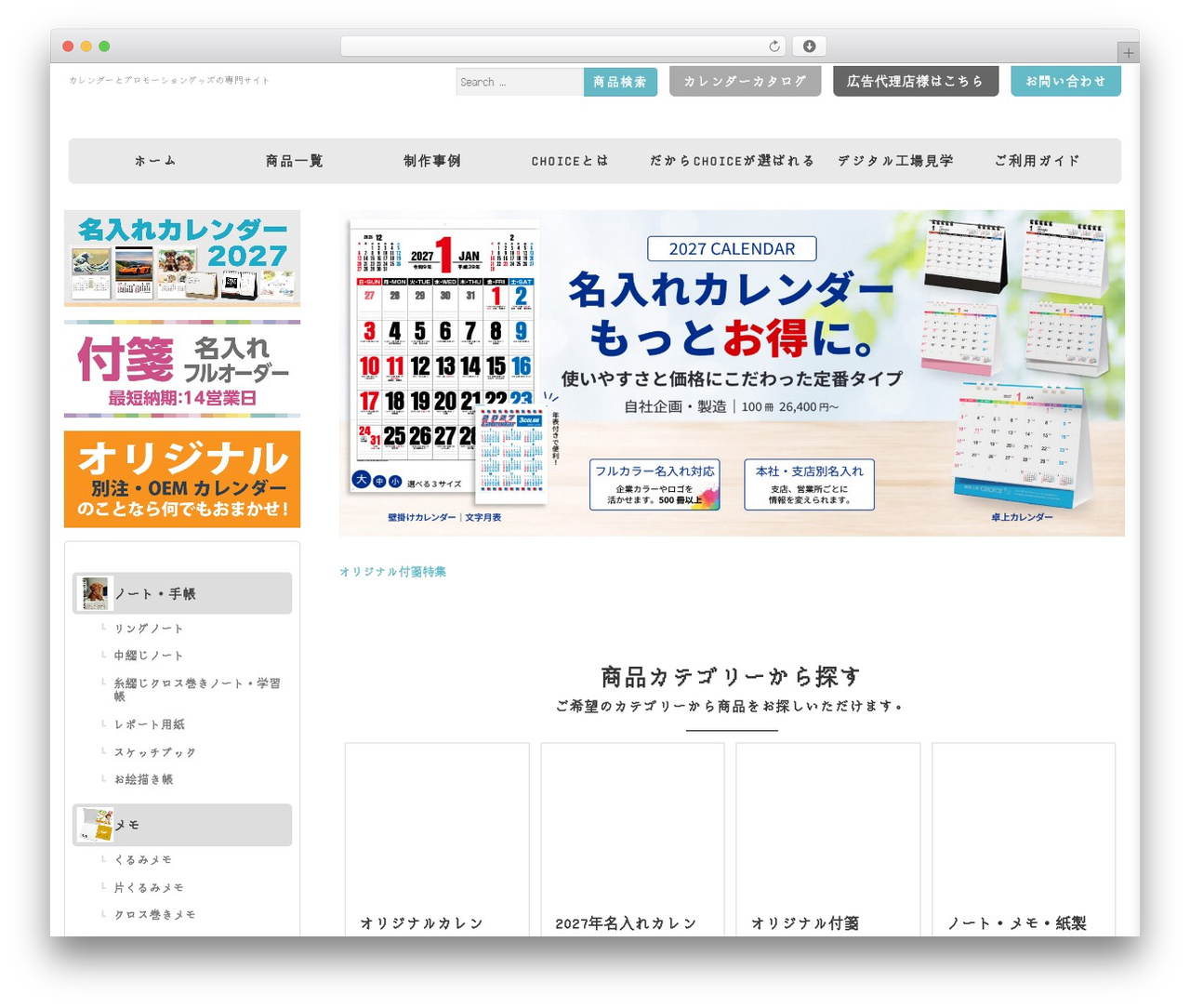Select 制作事例 in the navigation menu

432,161
